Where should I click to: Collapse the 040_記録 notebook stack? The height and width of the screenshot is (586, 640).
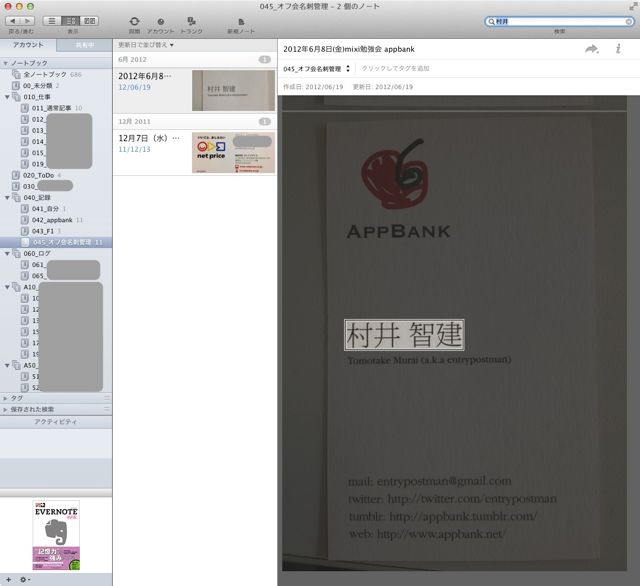pyautogui.click(x=7, y=198)
